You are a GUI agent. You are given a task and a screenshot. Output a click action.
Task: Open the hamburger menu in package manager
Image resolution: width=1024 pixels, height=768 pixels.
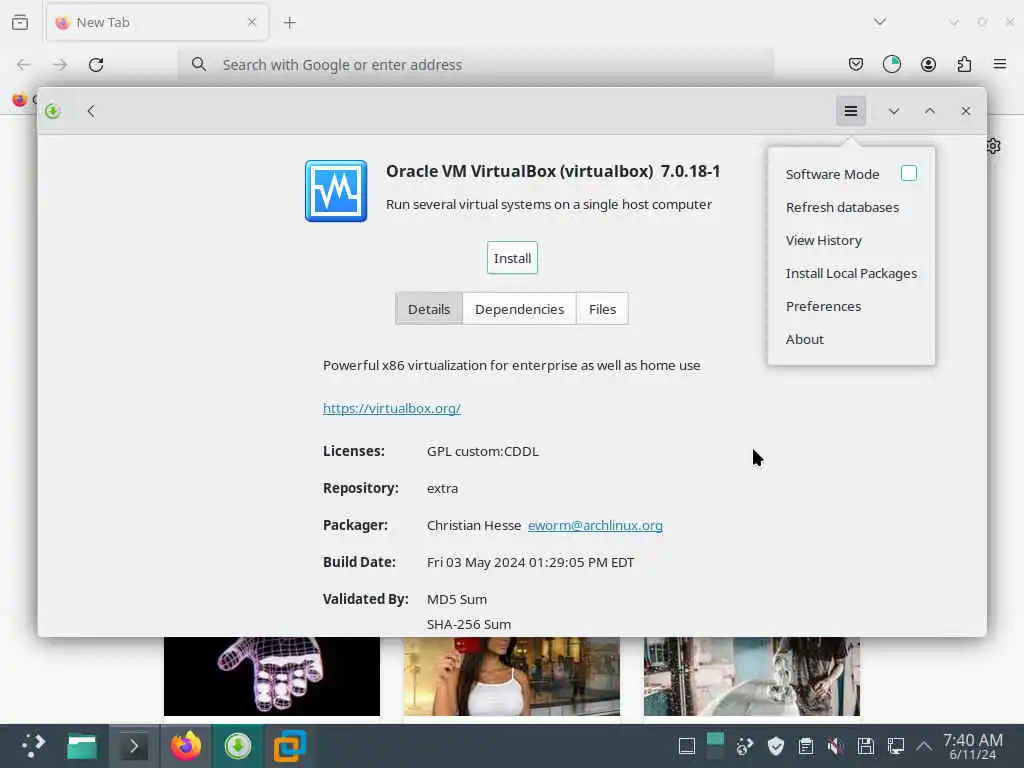click(x=850, y=111)
